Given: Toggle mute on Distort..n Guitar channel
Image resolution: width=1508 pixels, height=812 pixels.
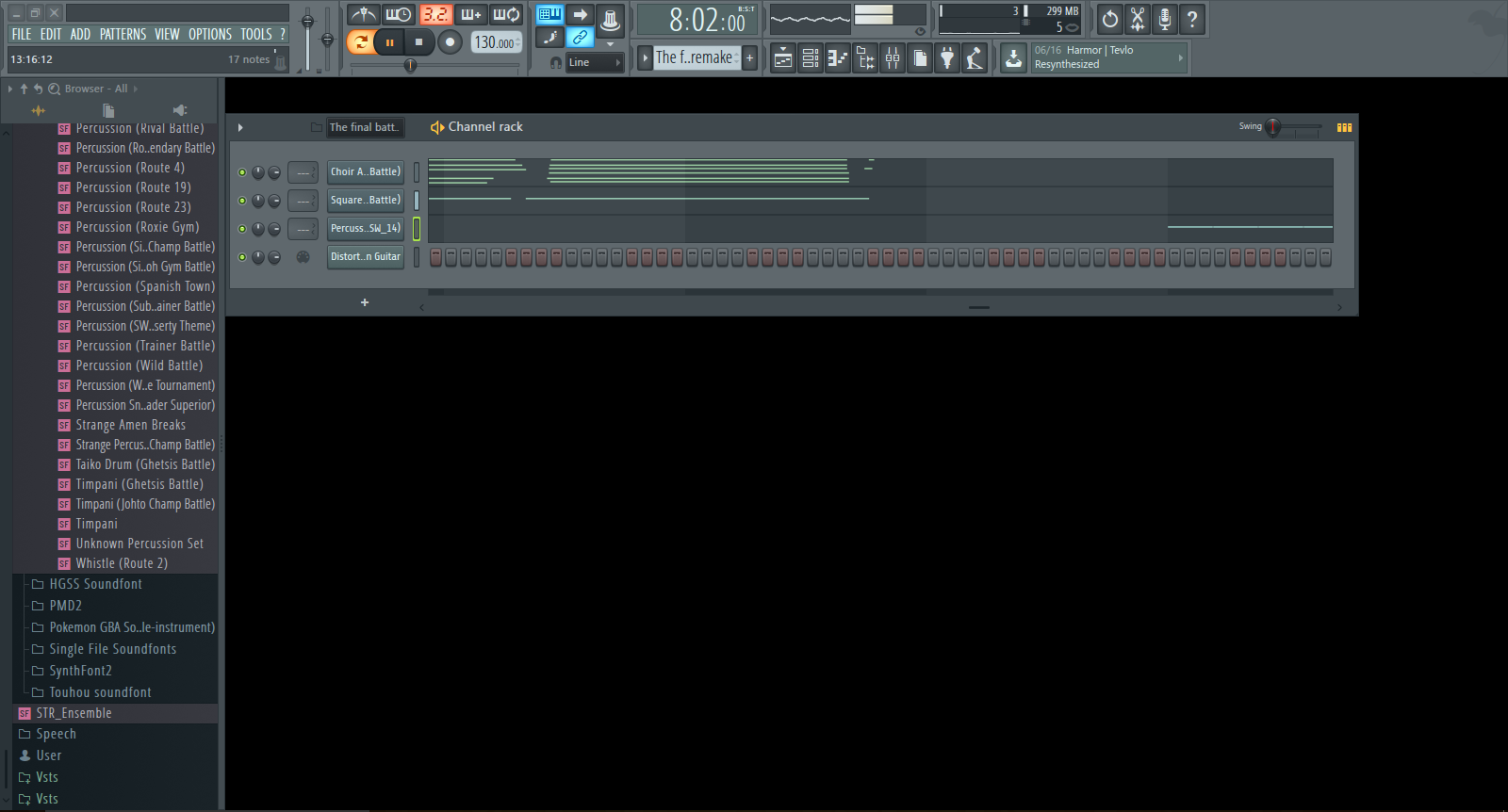Looking at the screenshot, I should tap(242, 257).
